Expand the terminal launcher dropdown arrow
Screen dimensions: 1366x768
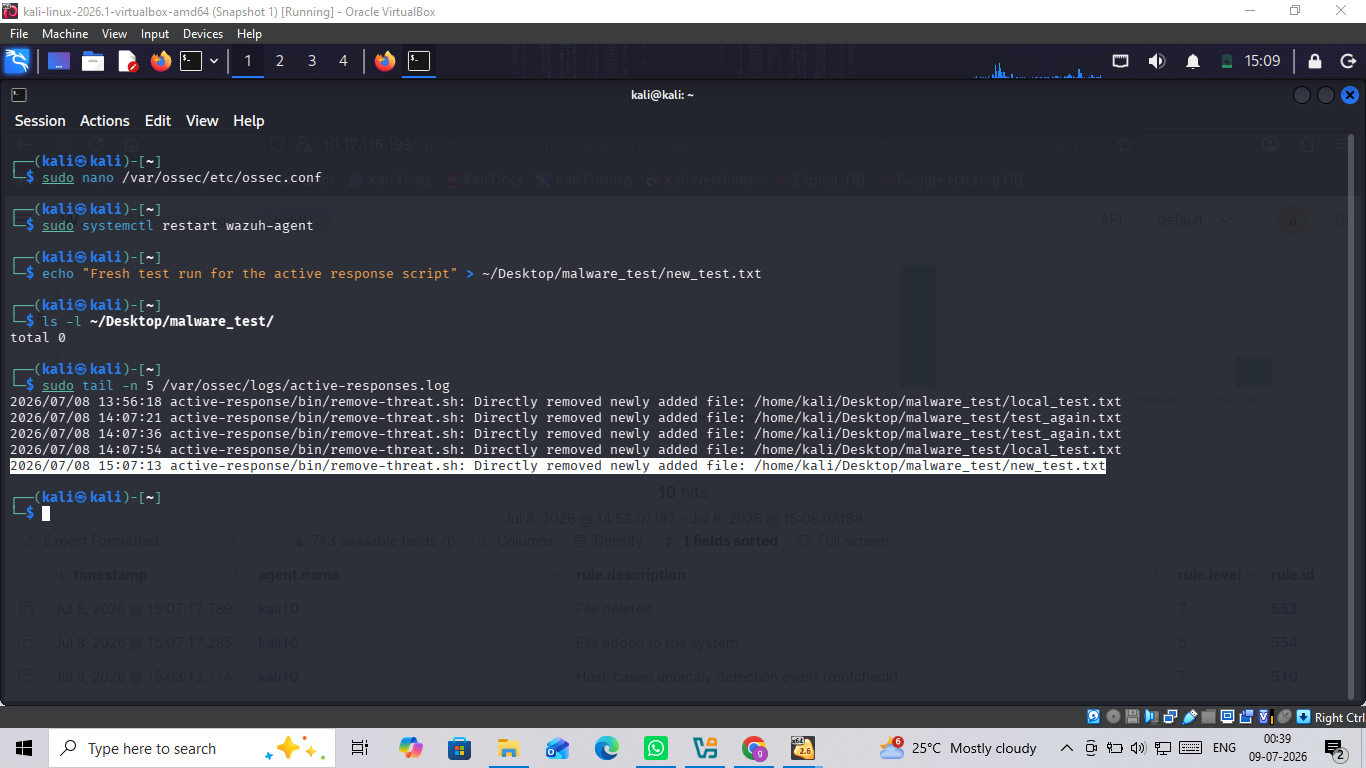click(x=214, y=61)
